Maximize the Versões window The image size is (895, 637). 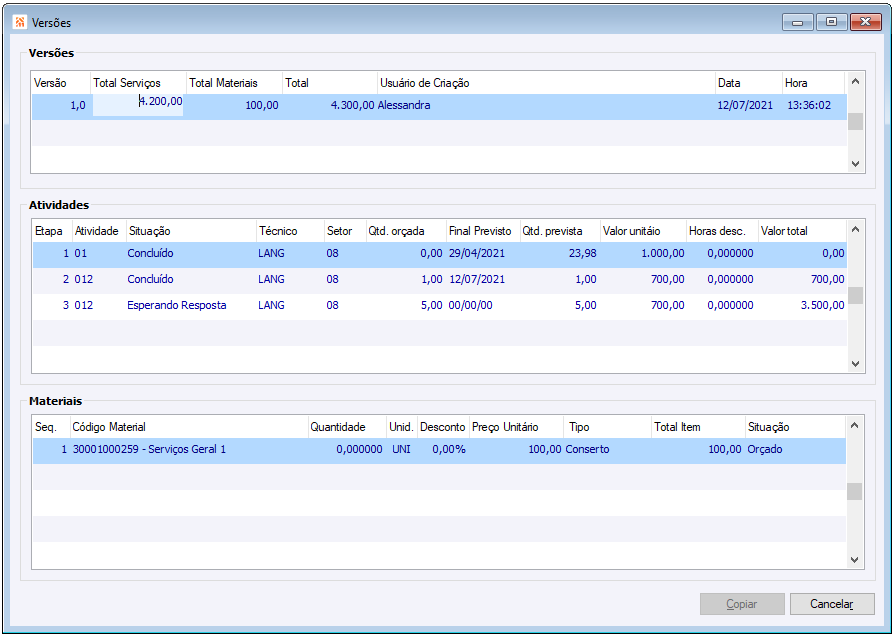(830, 22)
